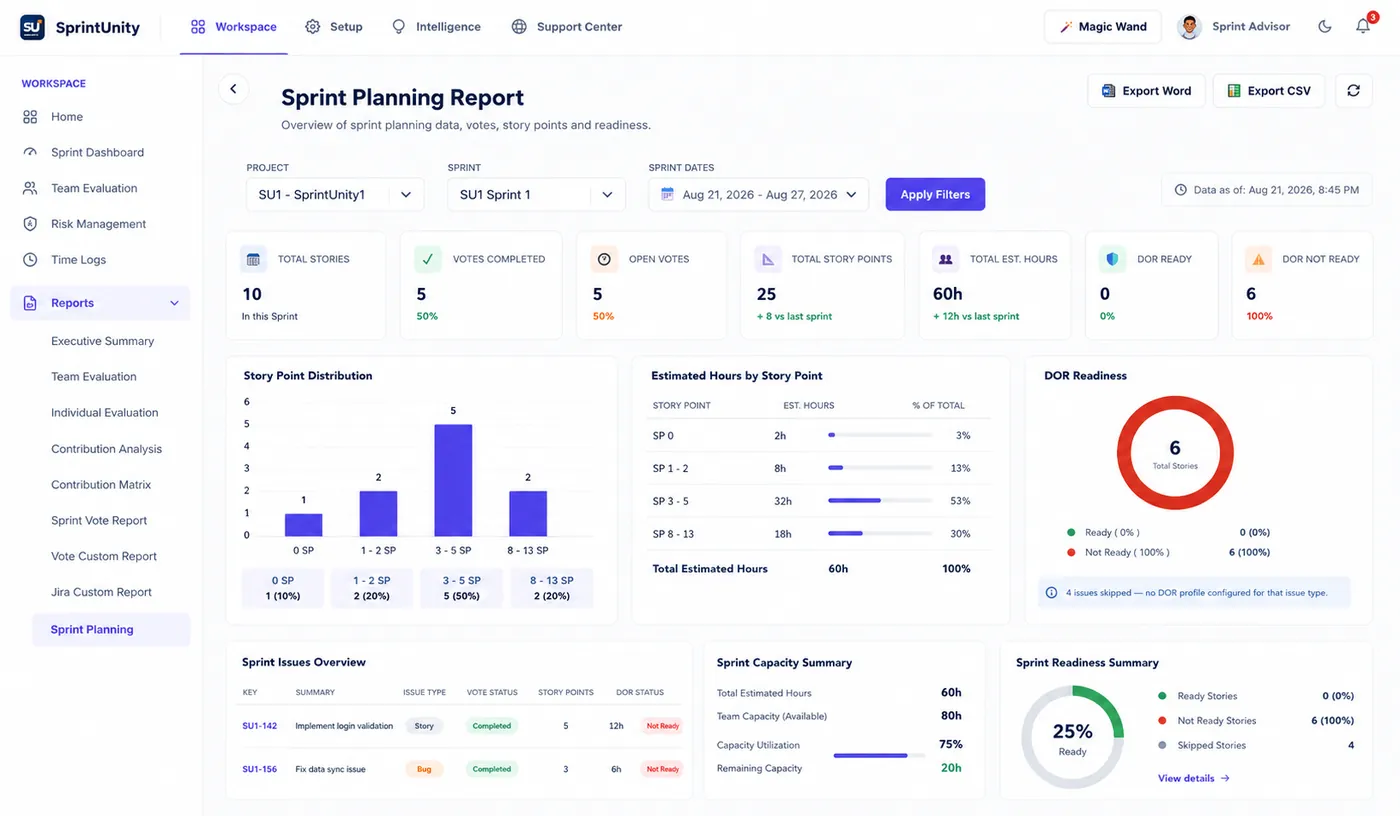This screenshot has width=1400, height=816.
Task: Open the Project dropdown SU1 - SprintUnity1
Action: [x=335, y=195]
